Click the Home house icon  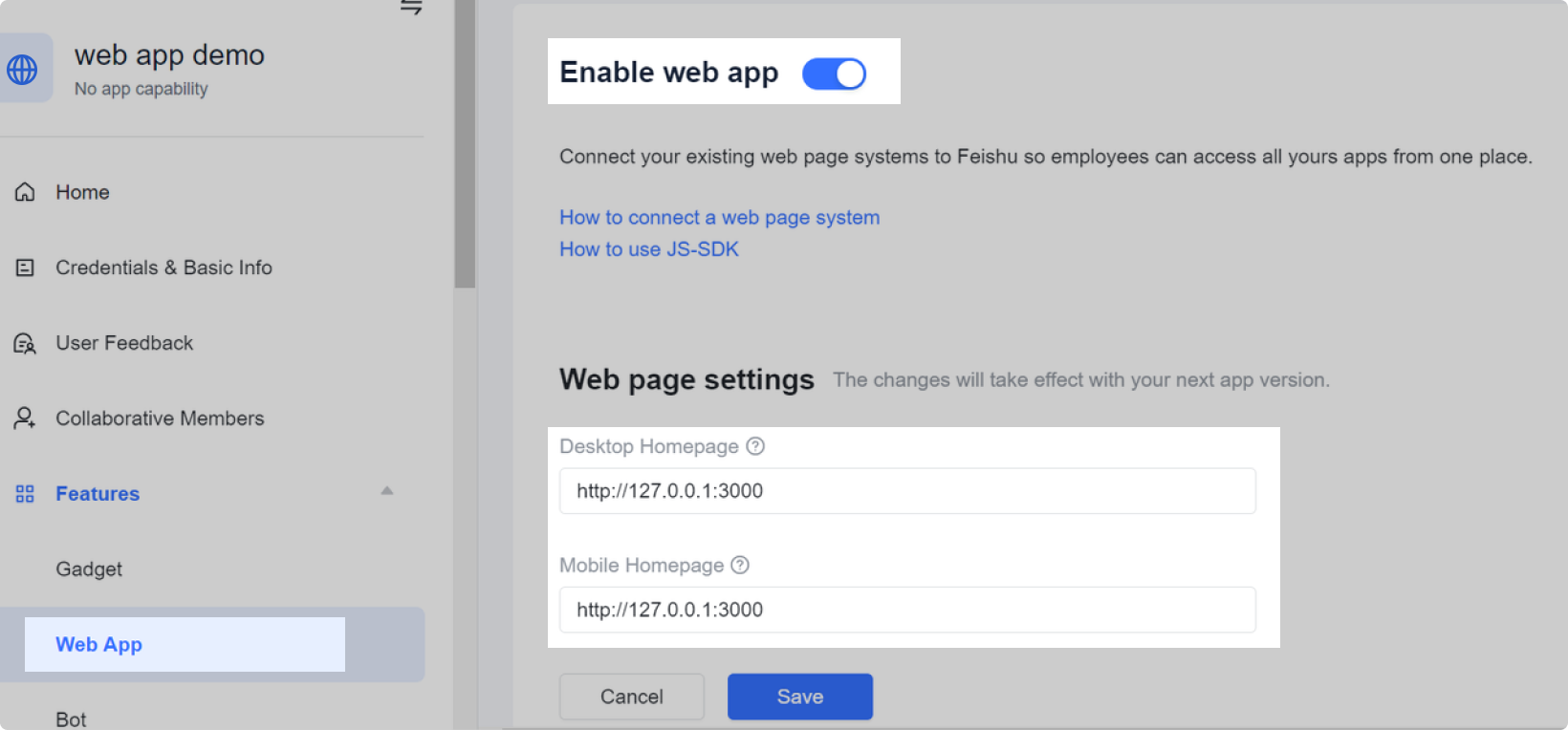(x=25, y=192)
